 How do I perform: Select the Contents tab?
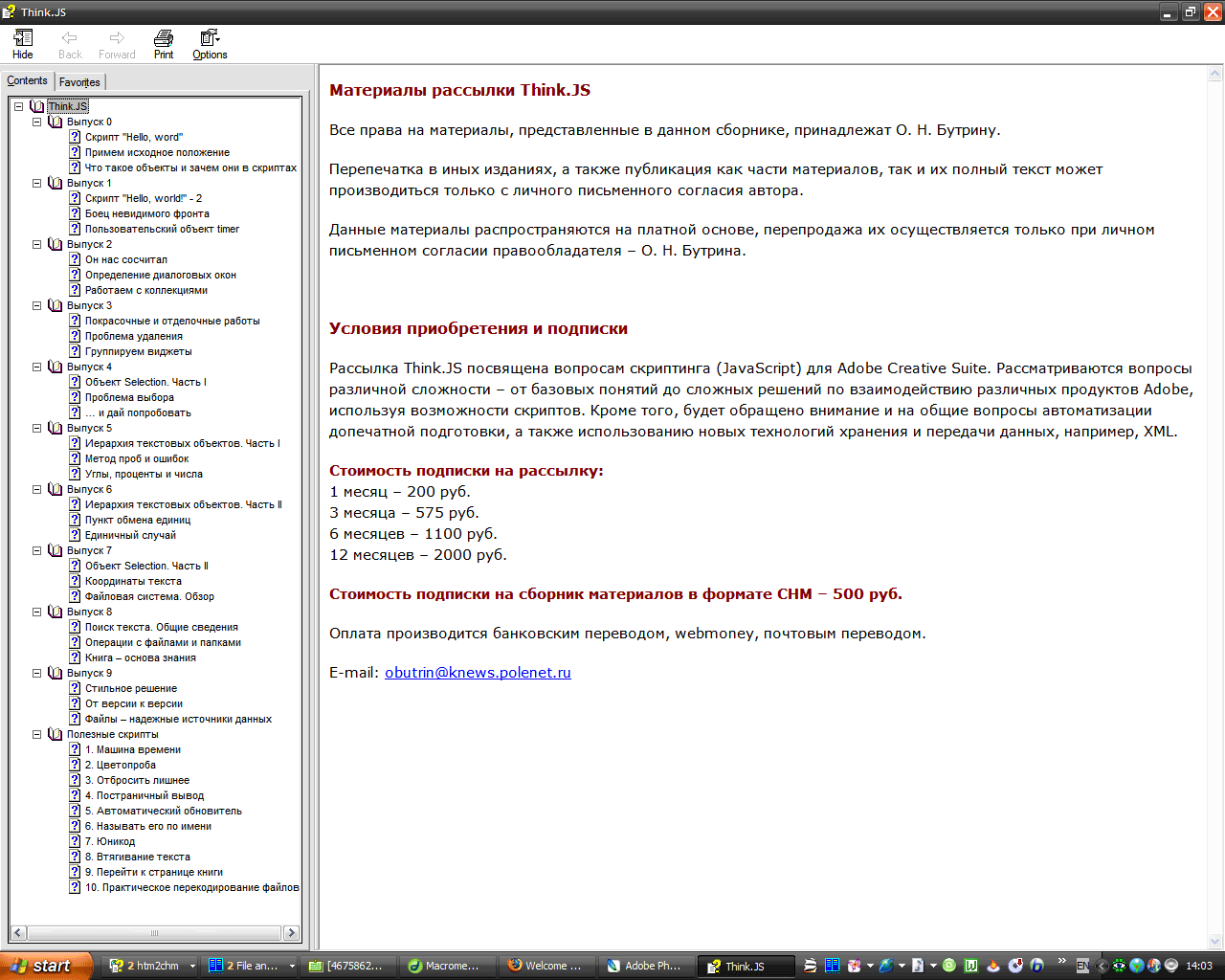tap(27, 80)
